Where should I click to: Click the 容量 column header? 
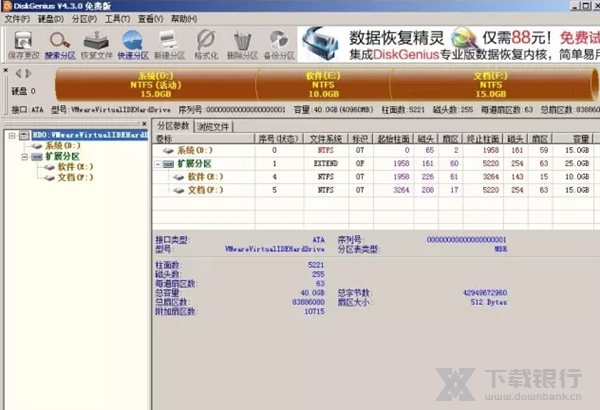(x=573, y=139)
